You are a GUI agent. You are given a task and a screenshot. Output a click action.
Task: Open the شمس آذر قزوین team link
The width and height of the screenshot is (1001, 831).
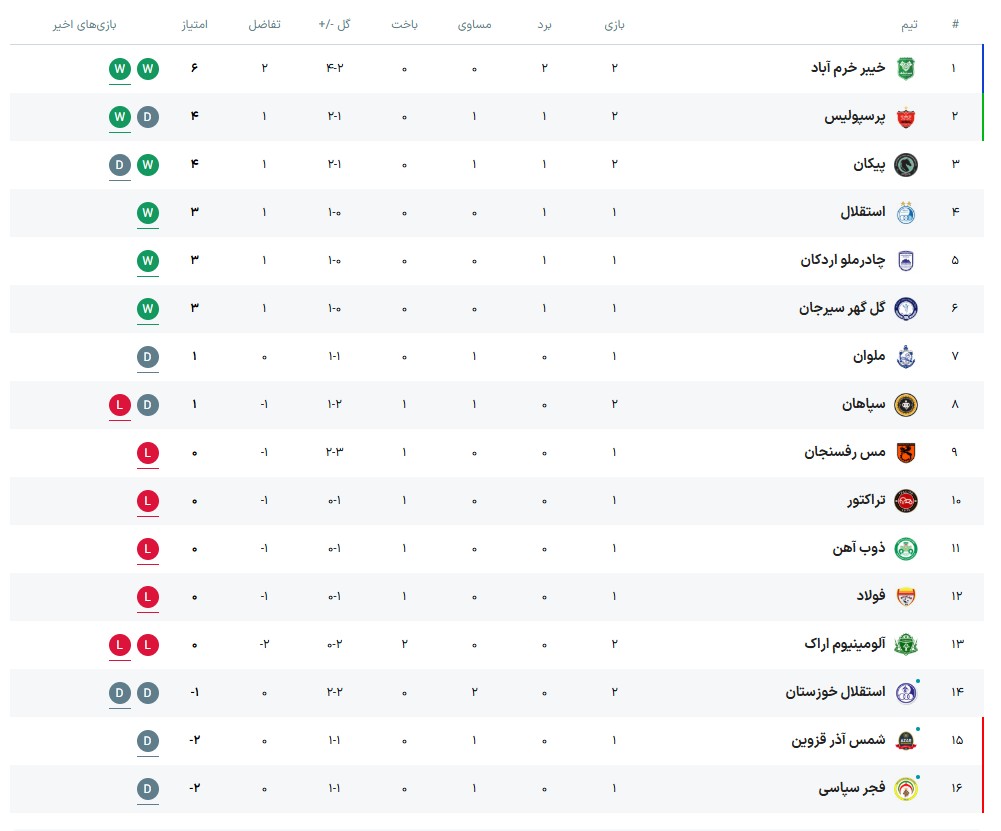tap(838, 740)
